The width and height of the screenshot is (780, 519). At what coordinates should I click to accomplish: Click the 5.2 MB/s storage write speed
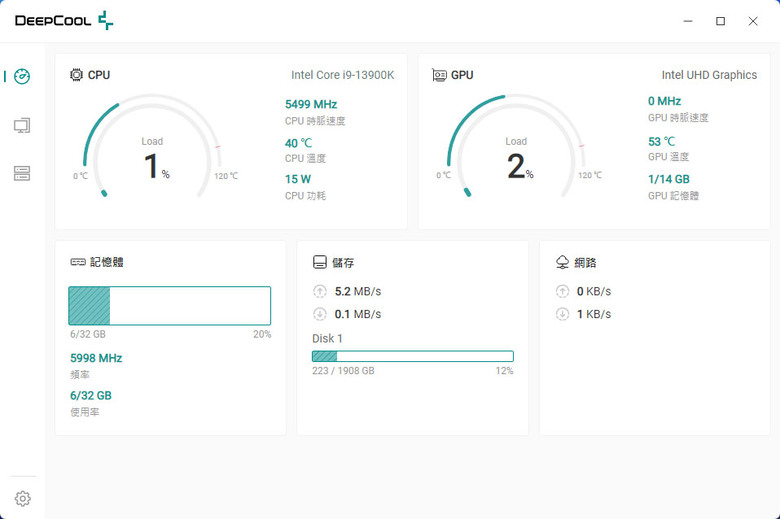pos(358,292)
